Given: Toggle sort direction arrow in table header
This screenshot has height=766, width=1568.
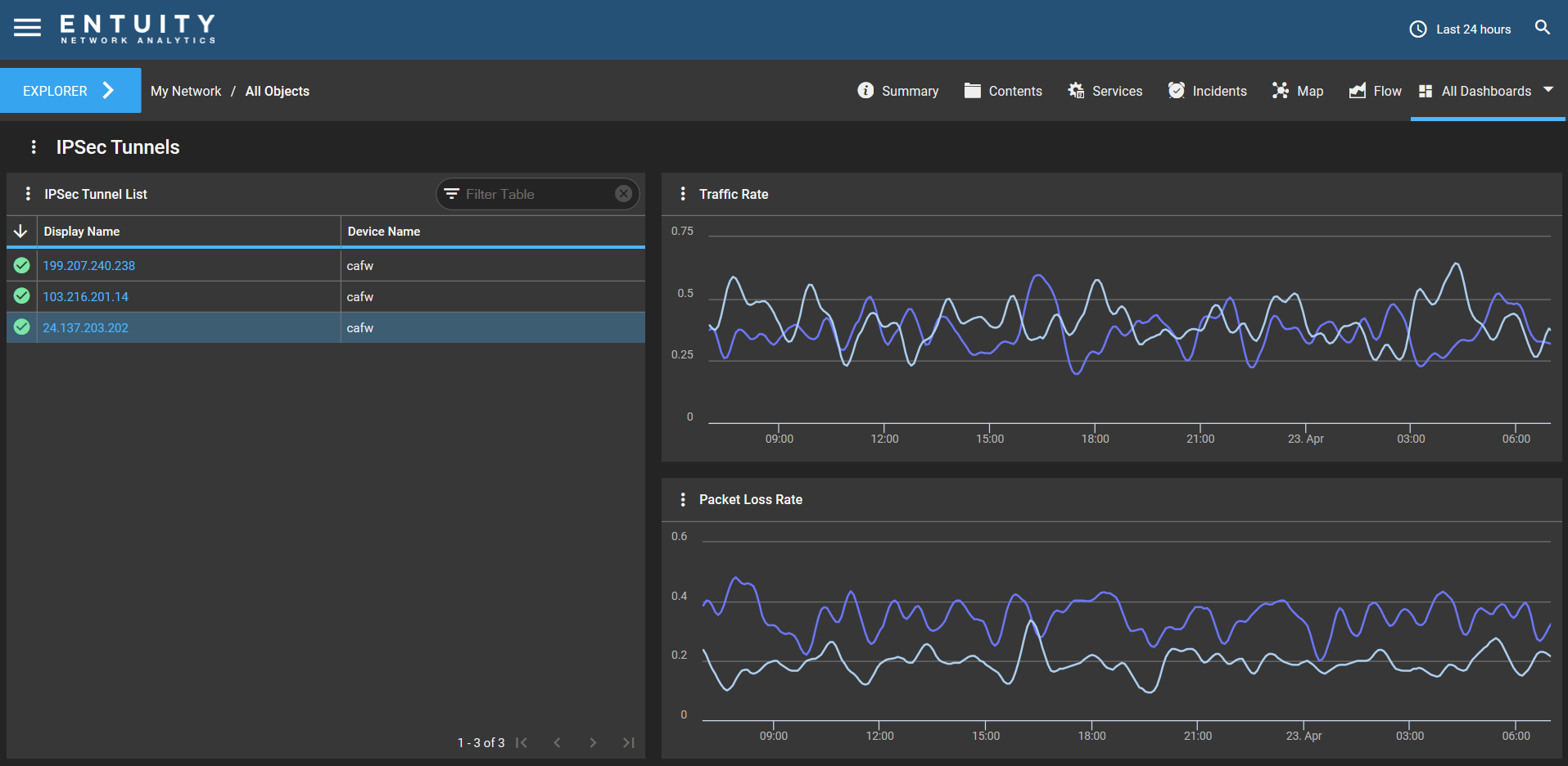Looking at the screenshot, I should [21, 232].
